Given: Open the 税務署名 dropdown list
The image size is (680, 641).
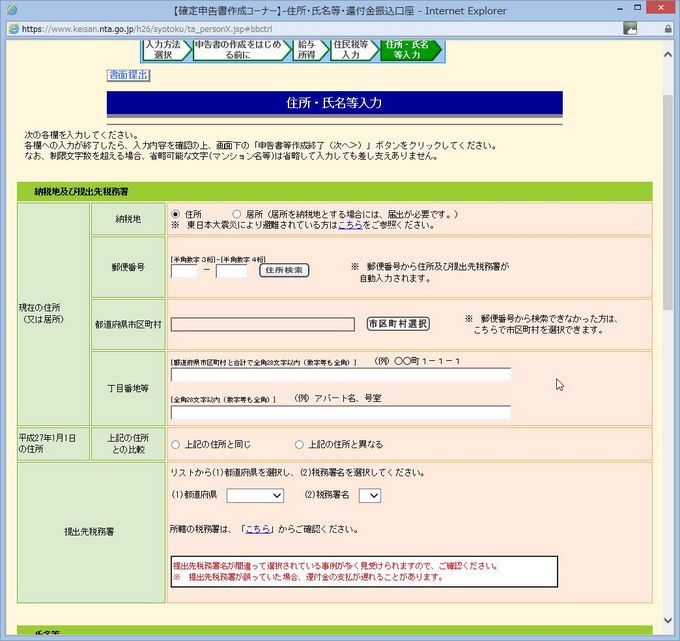Looking at the screenshot, I should (x=370, y=495).
